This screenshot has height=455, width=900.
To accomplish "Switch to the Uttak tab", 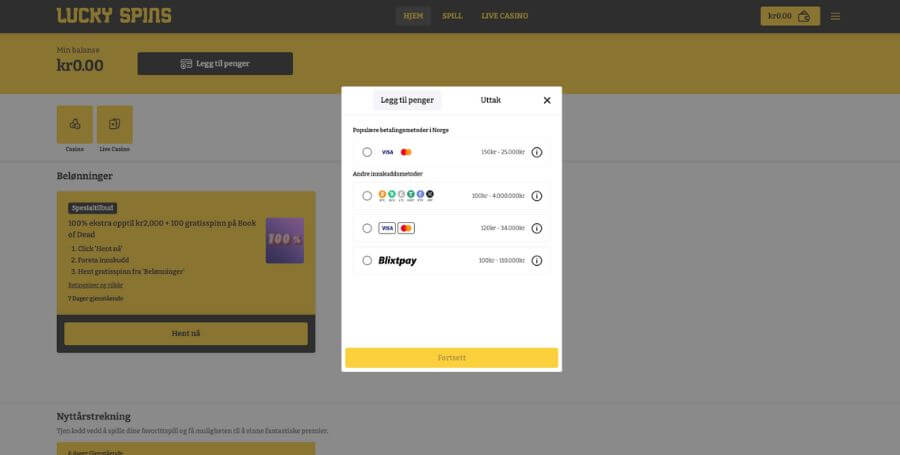I will click(x=490, y=100).
